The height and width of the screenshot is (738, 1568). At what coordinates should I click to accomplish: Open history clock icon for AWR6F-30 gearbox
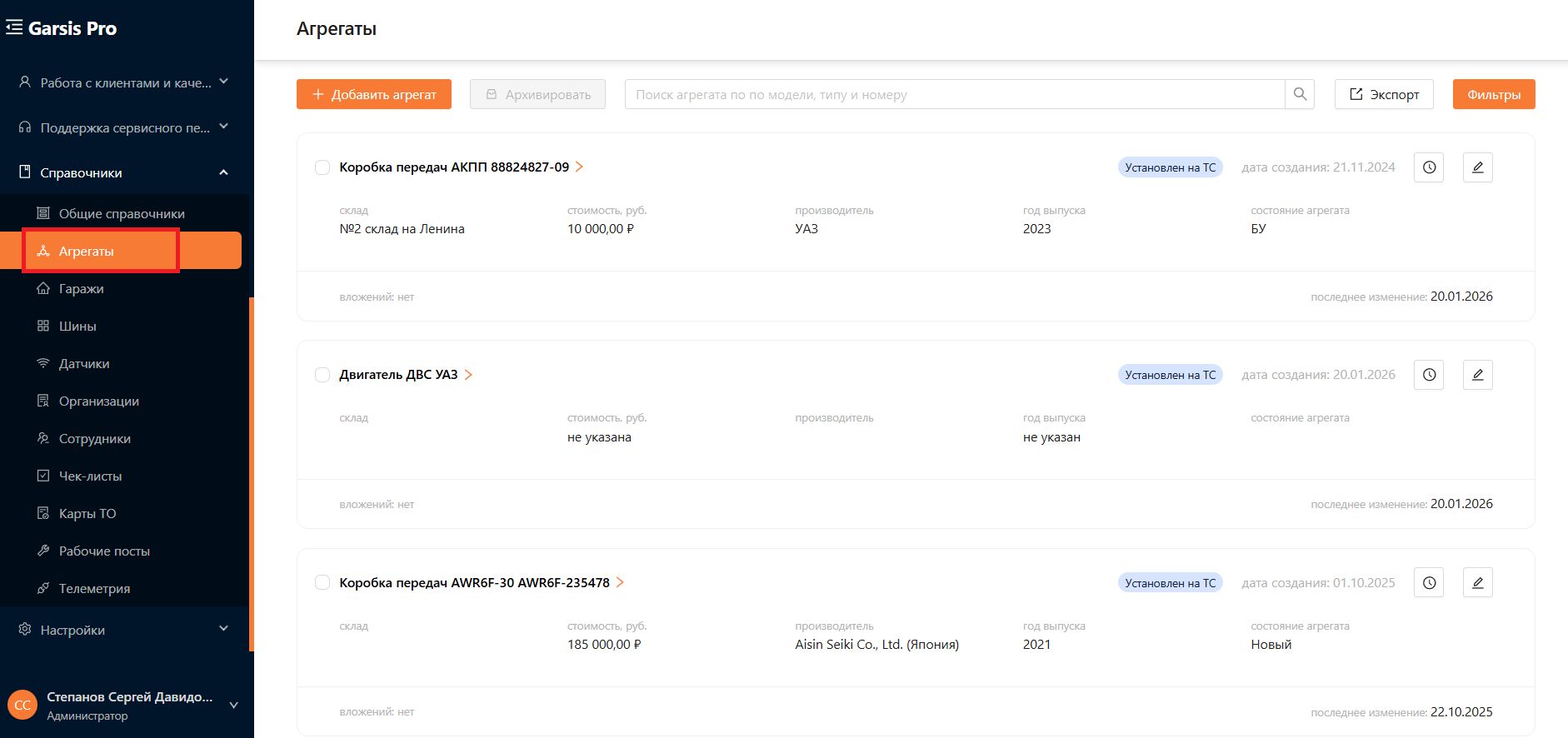click(1429, 583)
